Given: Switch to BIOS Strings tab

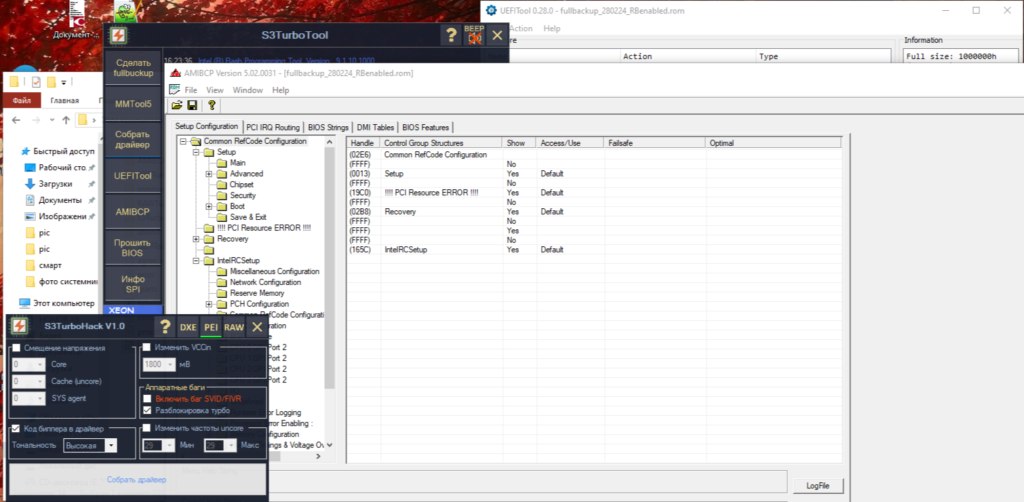Looking at the screenshot, I should point(328,127).
